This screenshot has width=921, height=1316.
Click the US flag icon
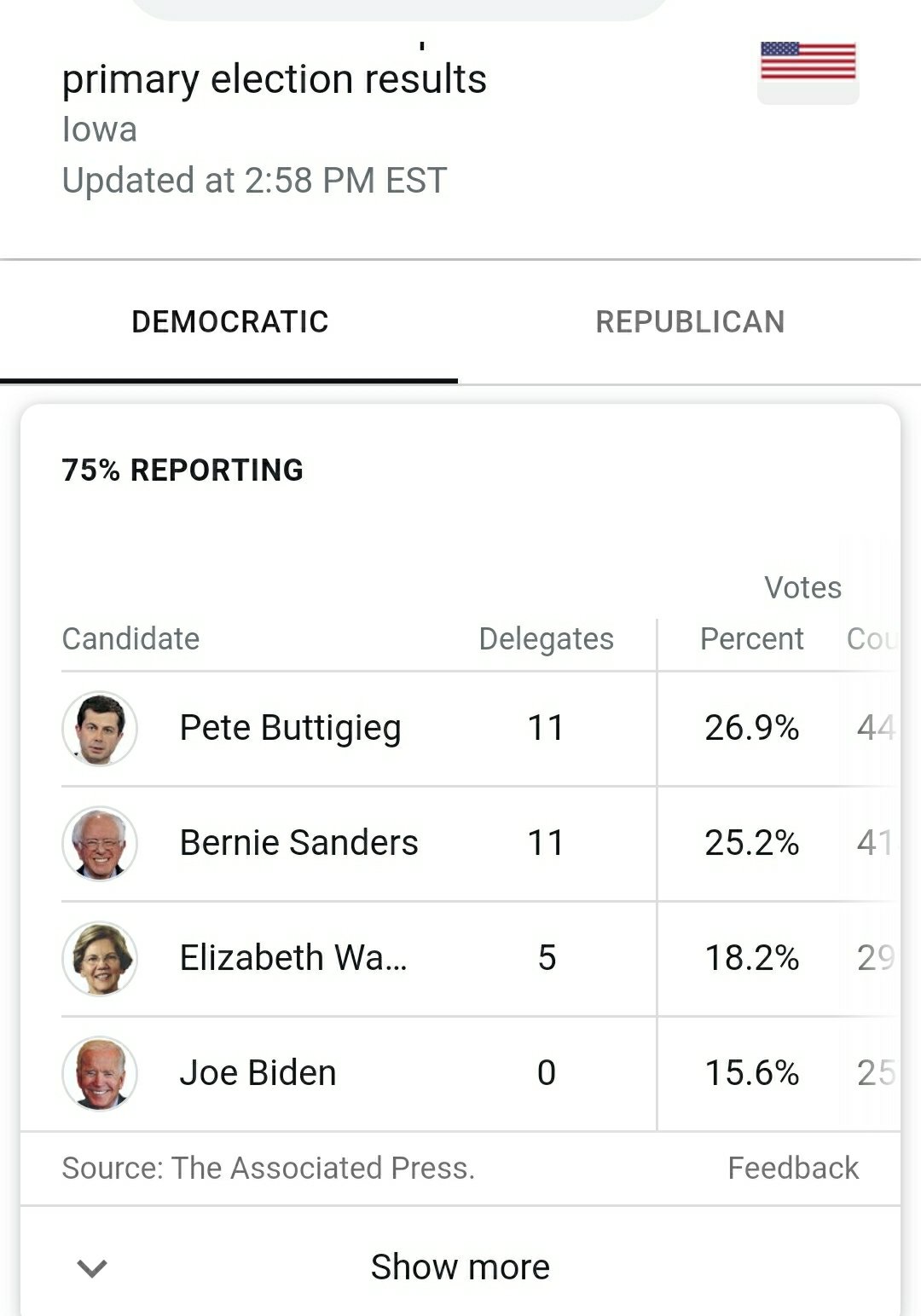808,61
